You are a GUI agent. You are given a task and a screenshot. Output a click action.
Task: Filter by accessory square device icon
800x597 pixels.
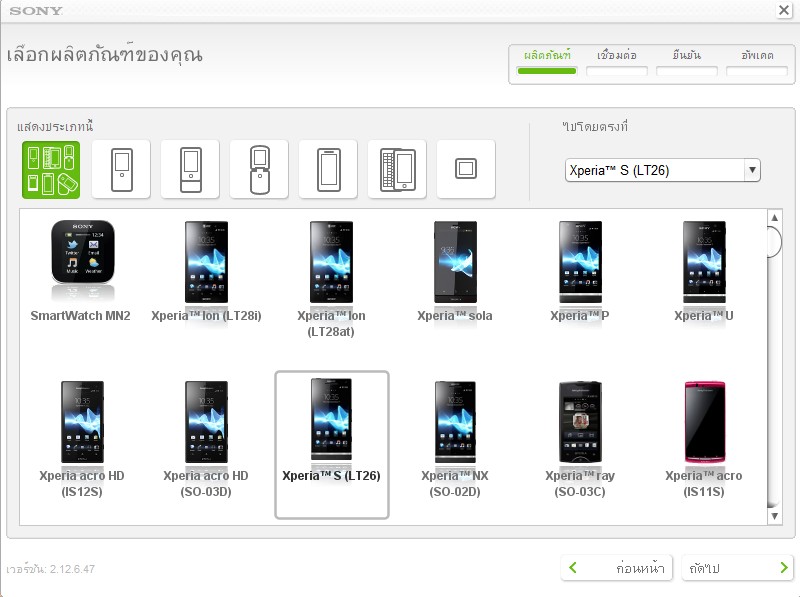tap(466, 169)
